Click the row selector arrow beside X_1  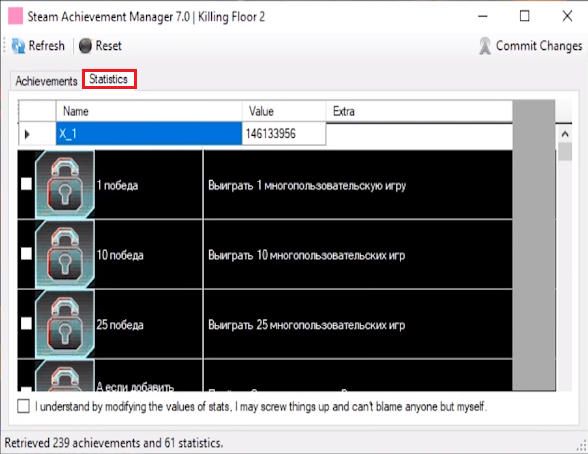[x=27, y=134]
